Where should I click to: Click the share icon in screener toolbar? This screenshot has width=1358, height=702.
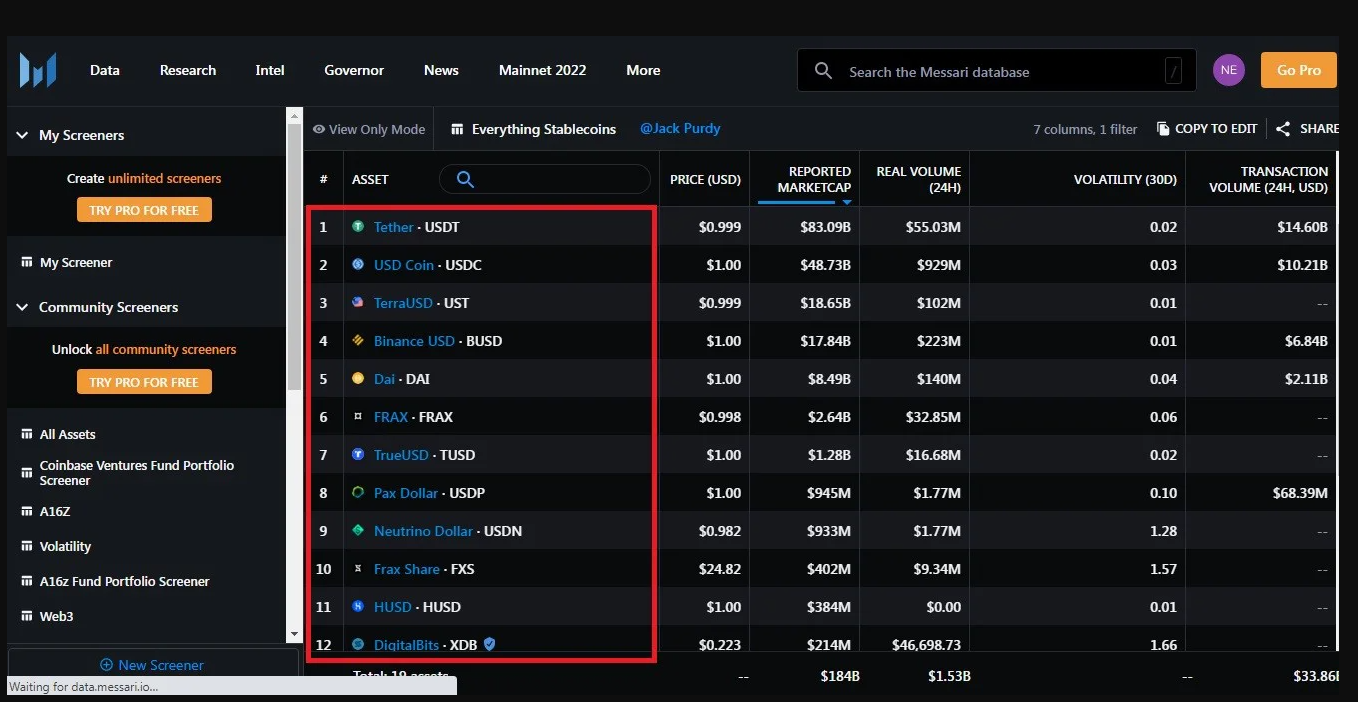(1283, 129)
